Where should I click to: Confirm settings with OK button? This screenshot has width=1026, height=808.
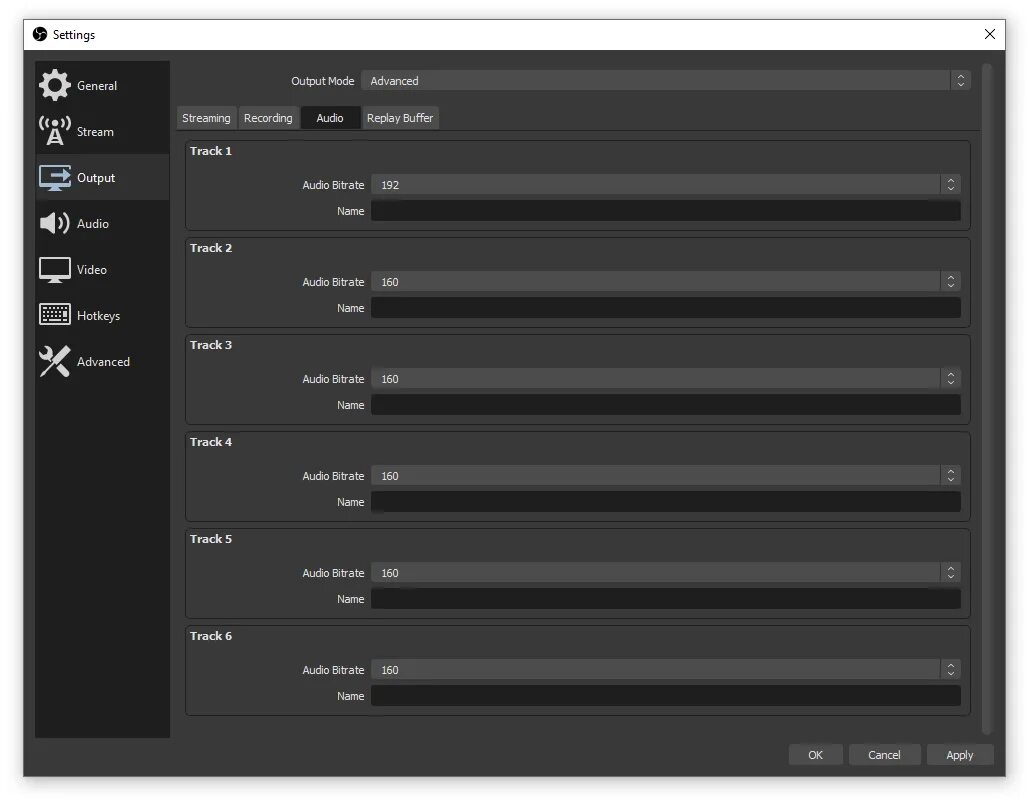(815, 754)
